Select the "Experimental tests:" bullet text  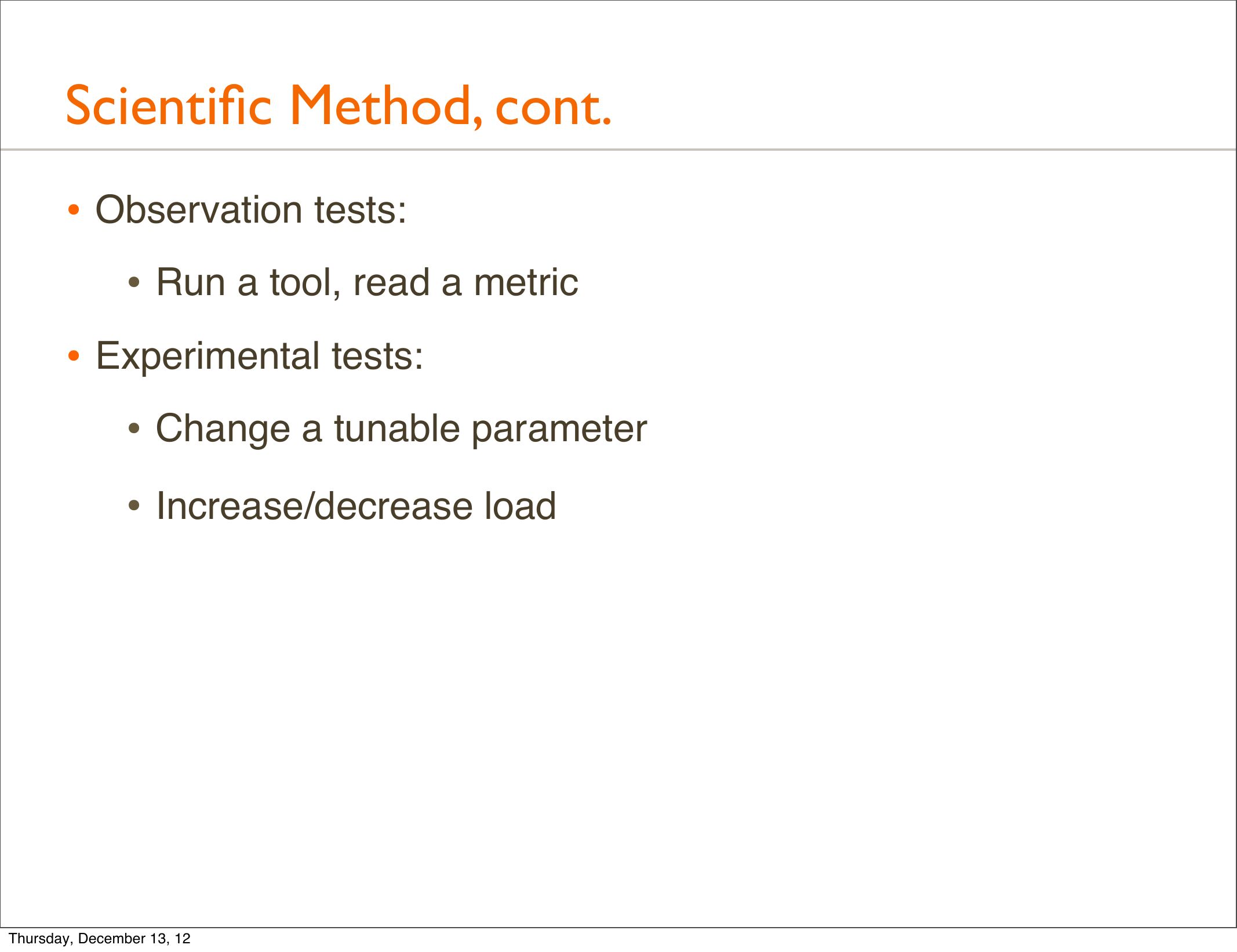[x=259, y=355]
